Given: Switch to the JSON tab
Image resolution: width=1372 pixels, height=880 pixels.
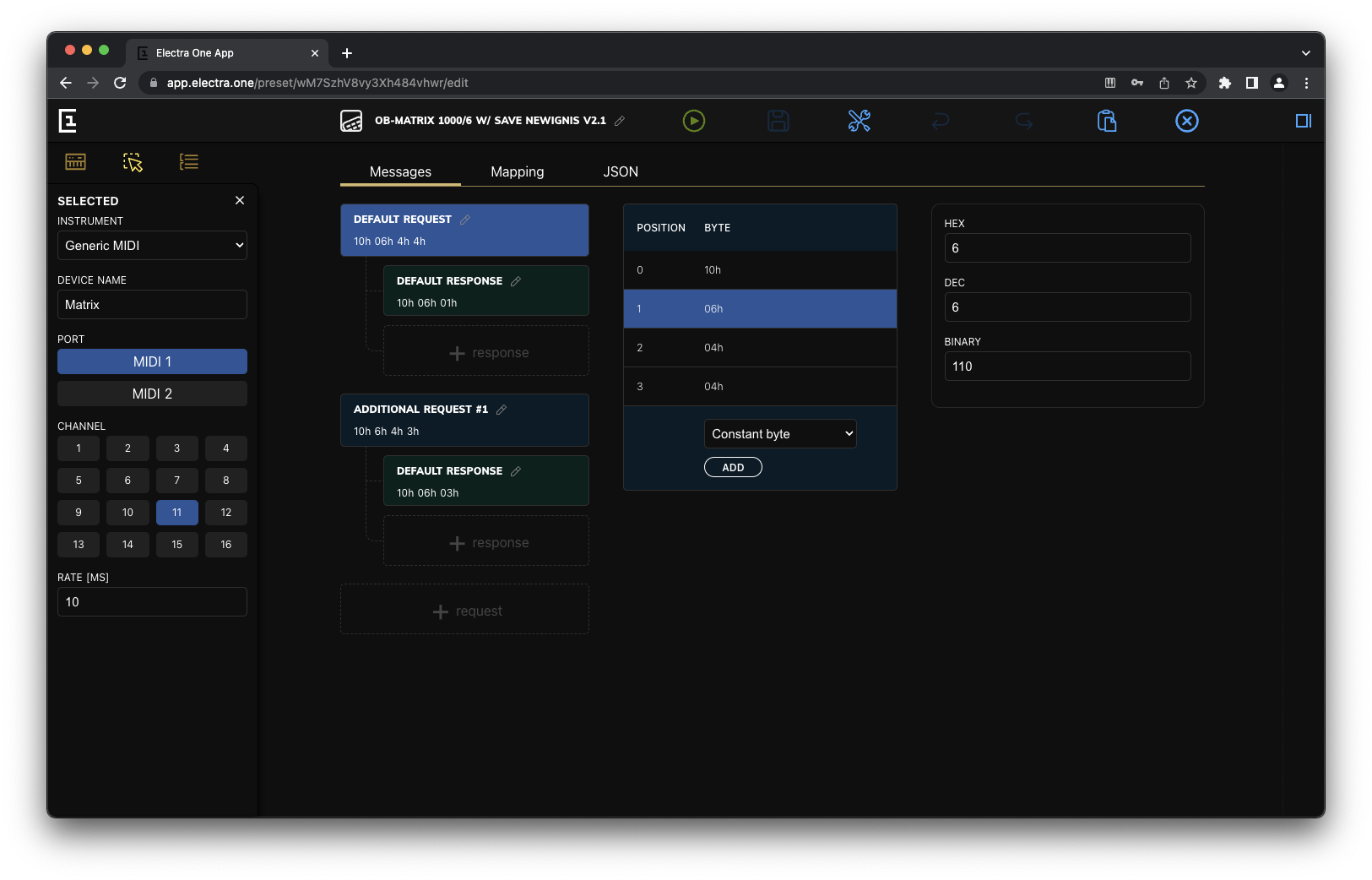Looking at the screenshot, I should click(621, 171).
